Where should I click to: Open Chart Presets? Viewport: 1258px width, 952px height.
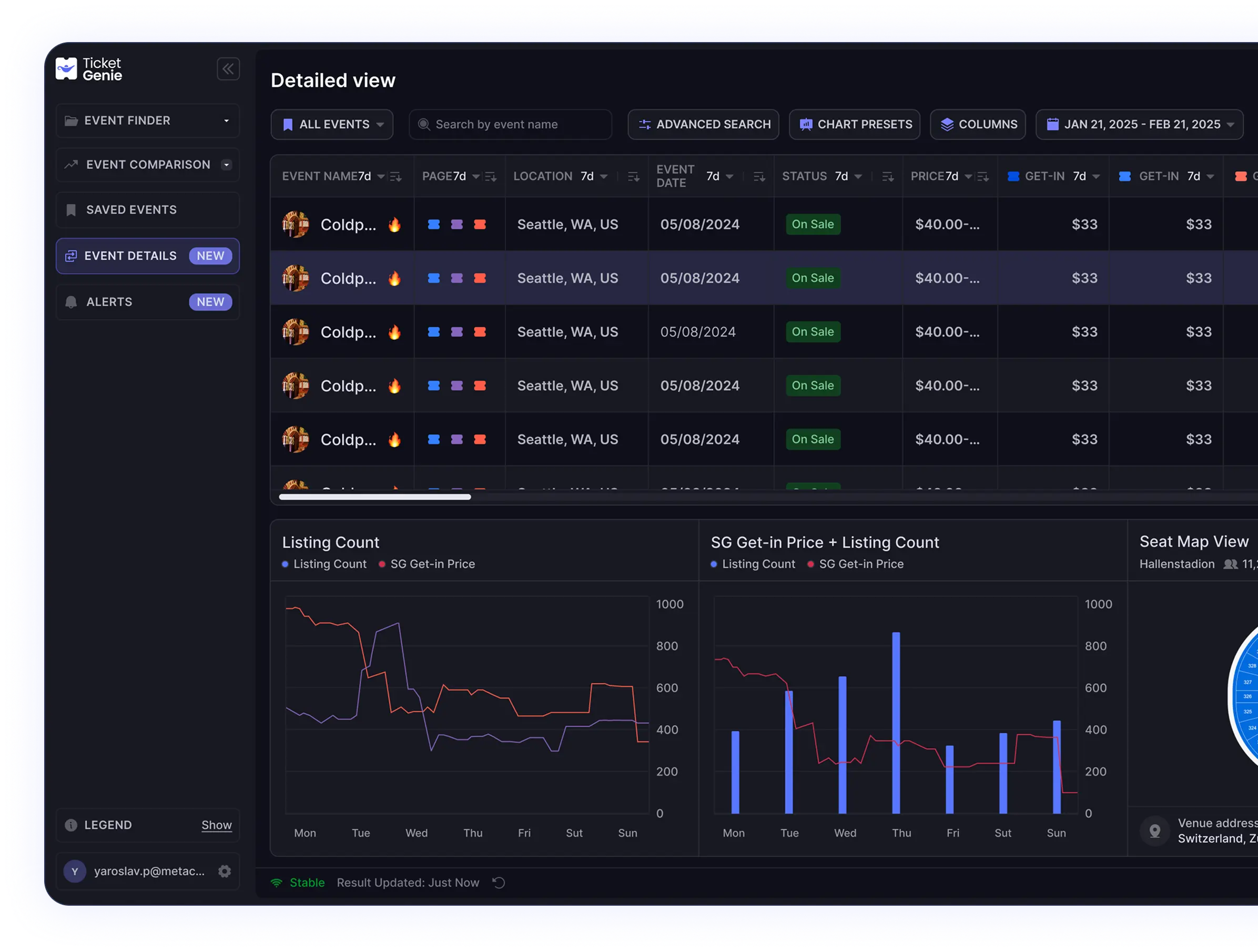[x=855, y=125]
